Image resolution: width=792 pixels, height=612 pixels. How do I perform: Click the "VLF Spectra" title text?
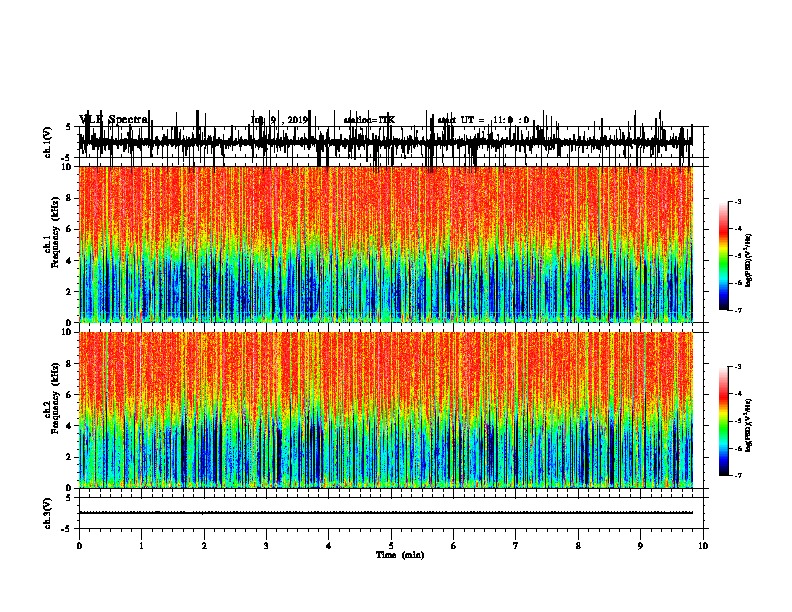(x=114, y=119)
